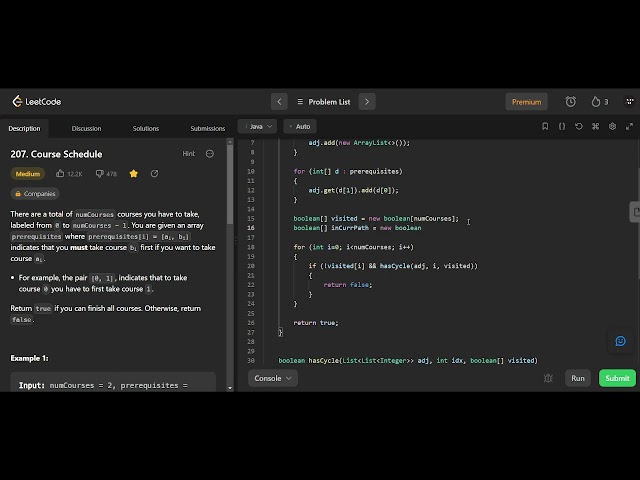Click the streak flame icon
Screen dimensions: 640x480
[596, 102]
